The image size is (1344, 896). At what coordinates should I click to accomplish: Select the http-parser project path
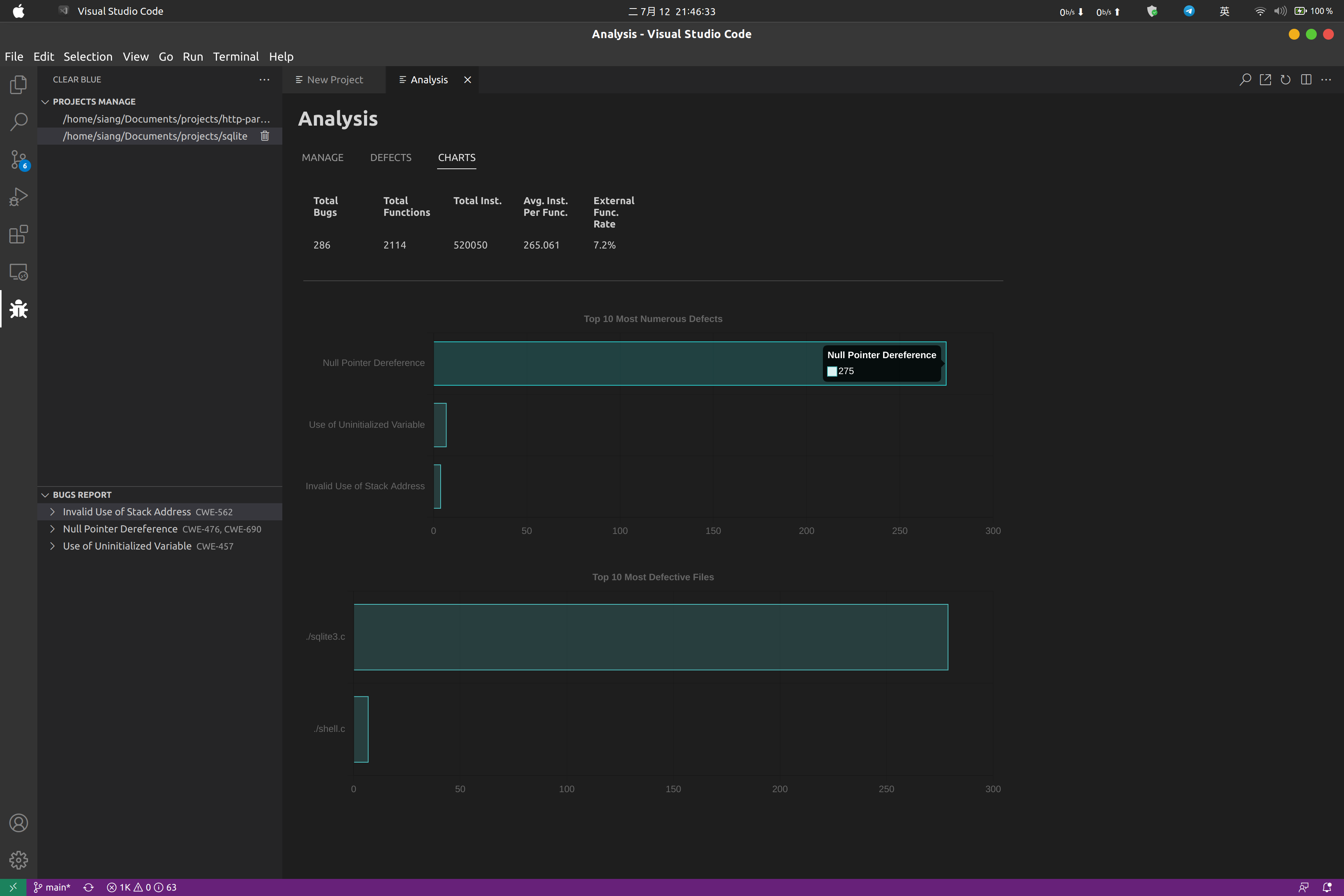(x=166, y=119)
